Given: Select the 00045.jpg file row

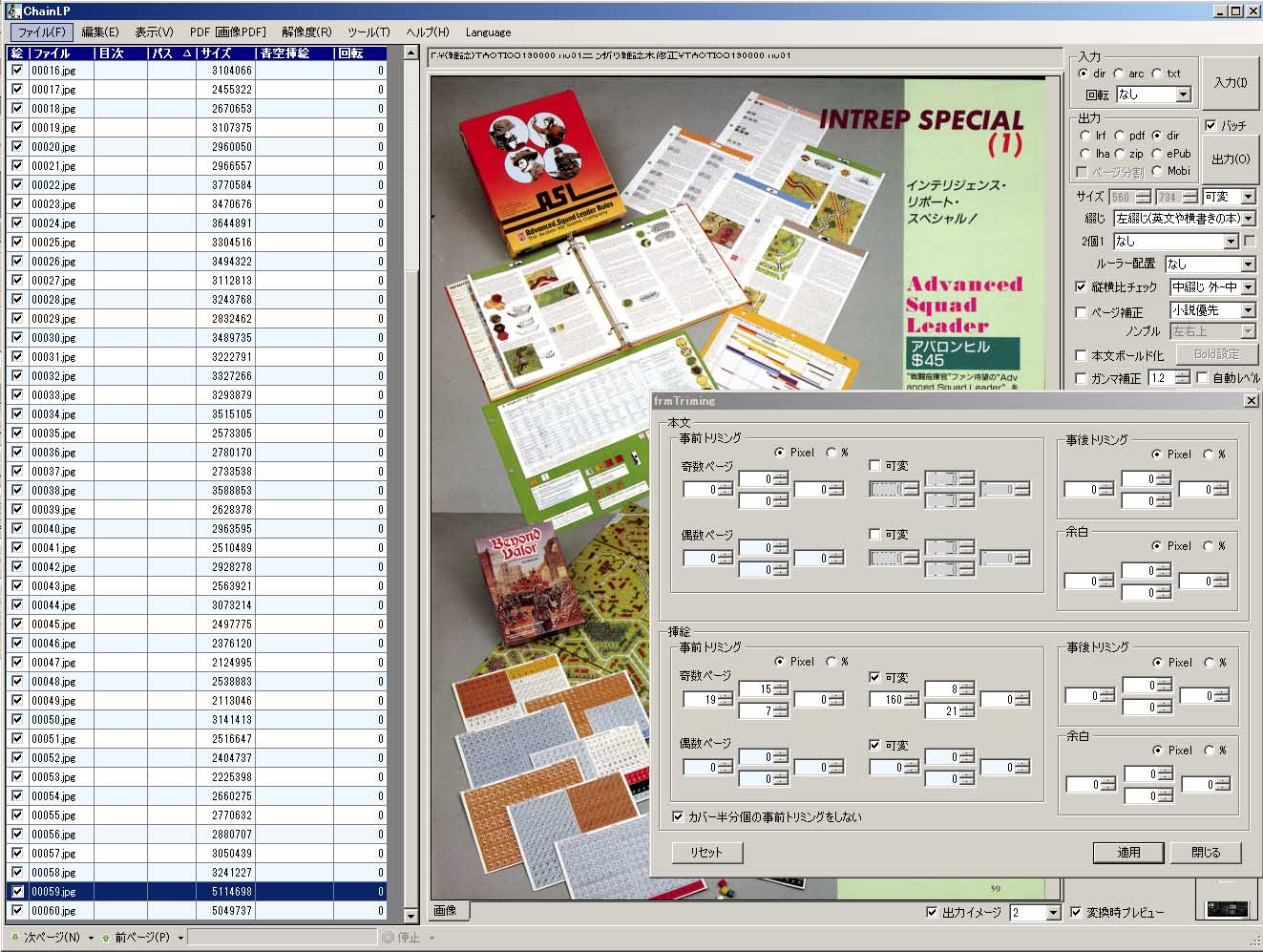Looking at the screenshot, I should pyautogui.click(x=197, y=624).
